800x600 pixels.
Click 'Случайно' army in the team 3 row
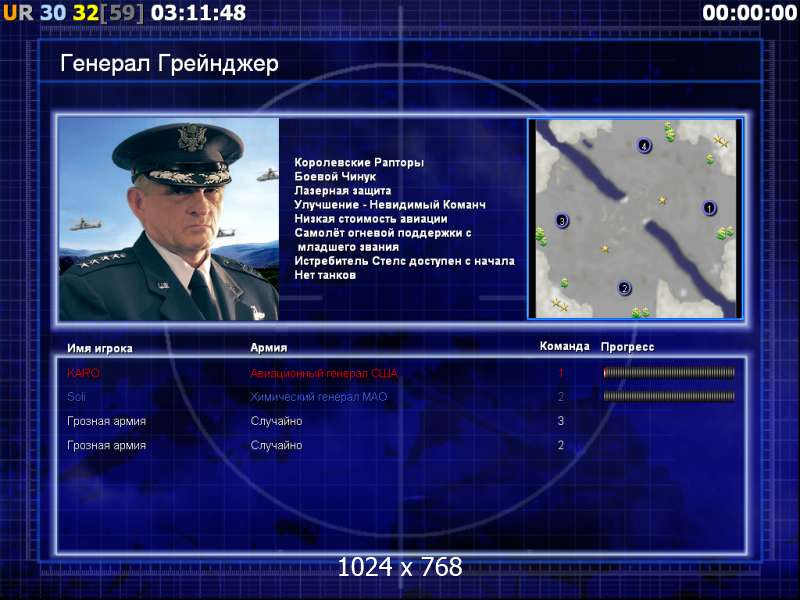[x=276, y=421]
